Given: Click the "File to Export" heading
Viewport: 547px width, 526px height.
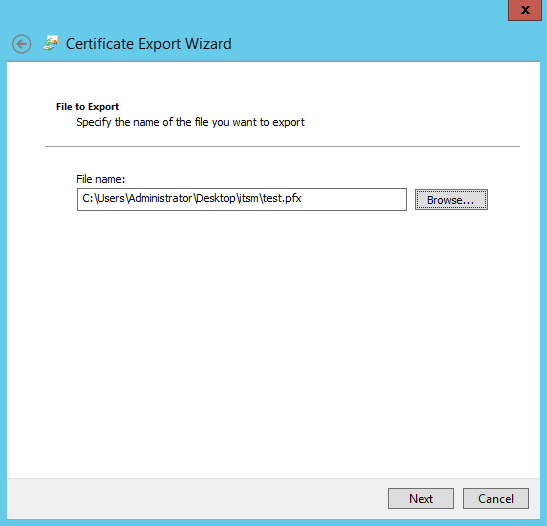Looking at the screenshot, I should point(87,106).
